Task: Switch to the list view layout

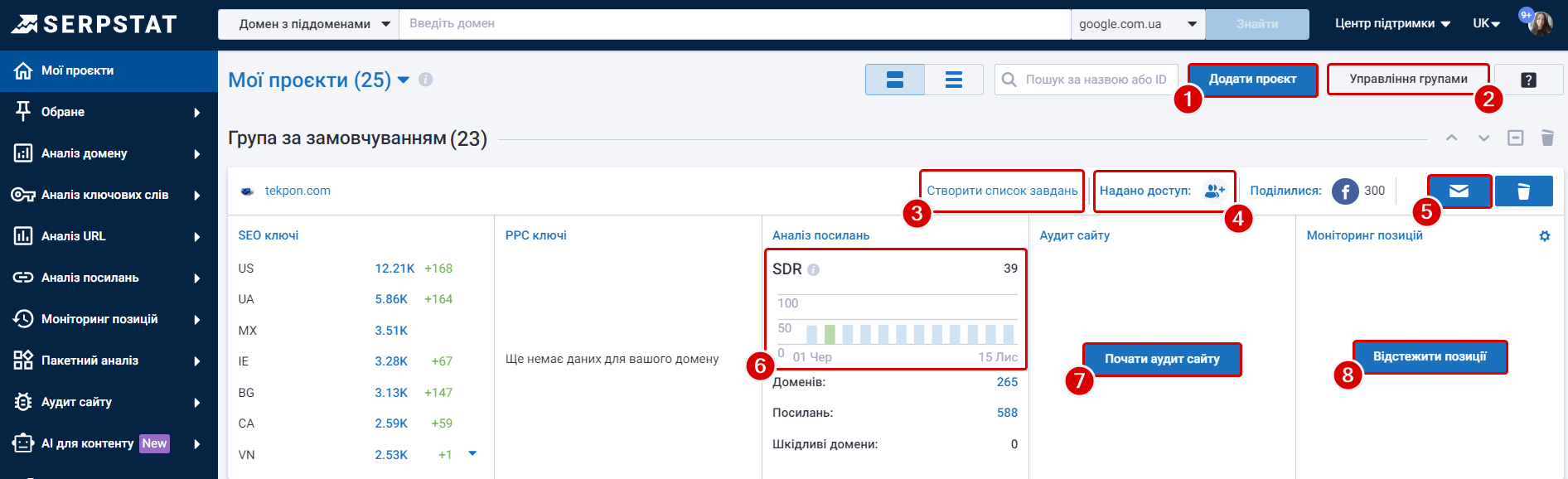Action: point(954,80)
